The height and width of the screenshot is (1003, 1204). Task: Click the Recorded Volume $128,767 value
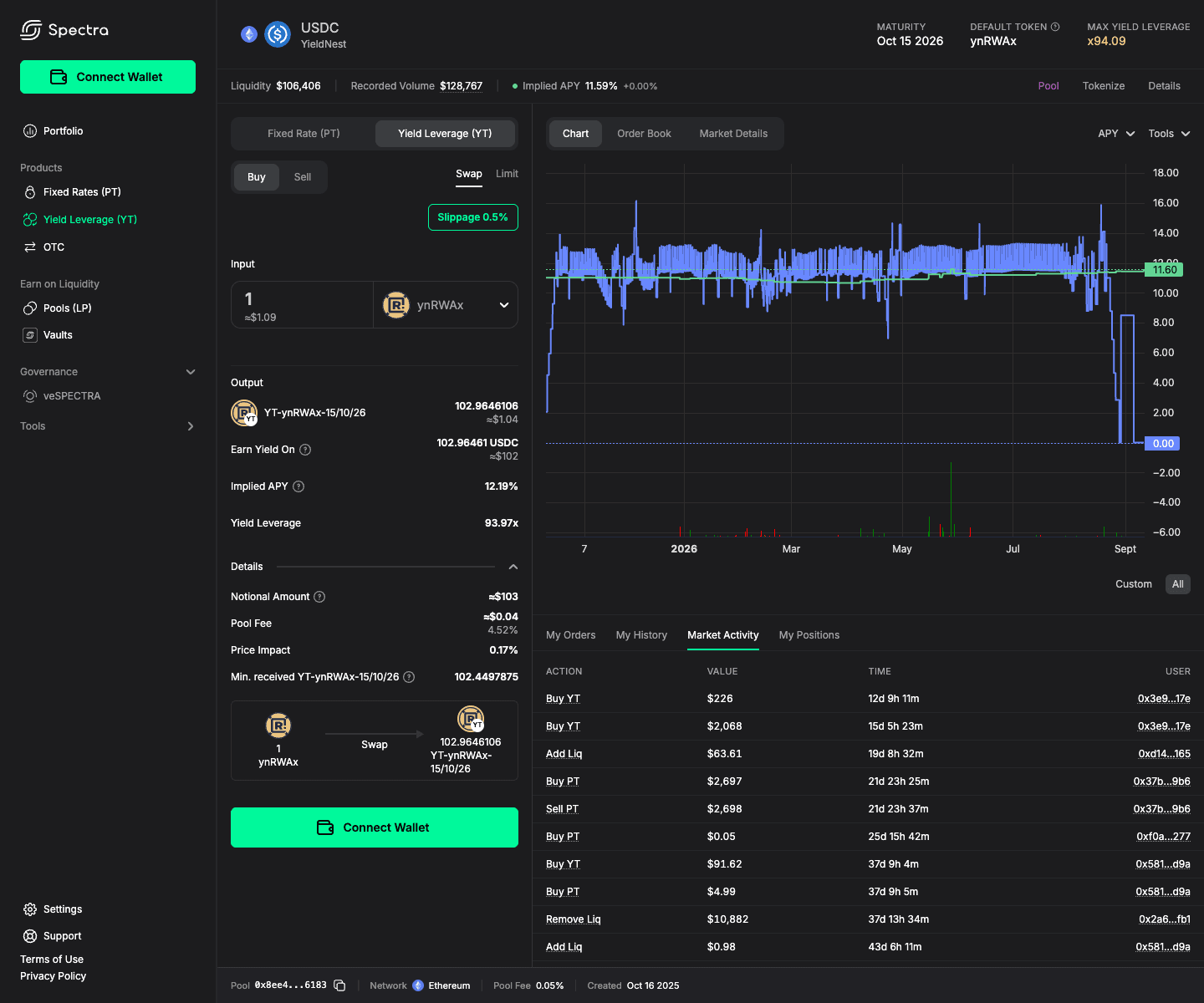click(x=462, y=86)
